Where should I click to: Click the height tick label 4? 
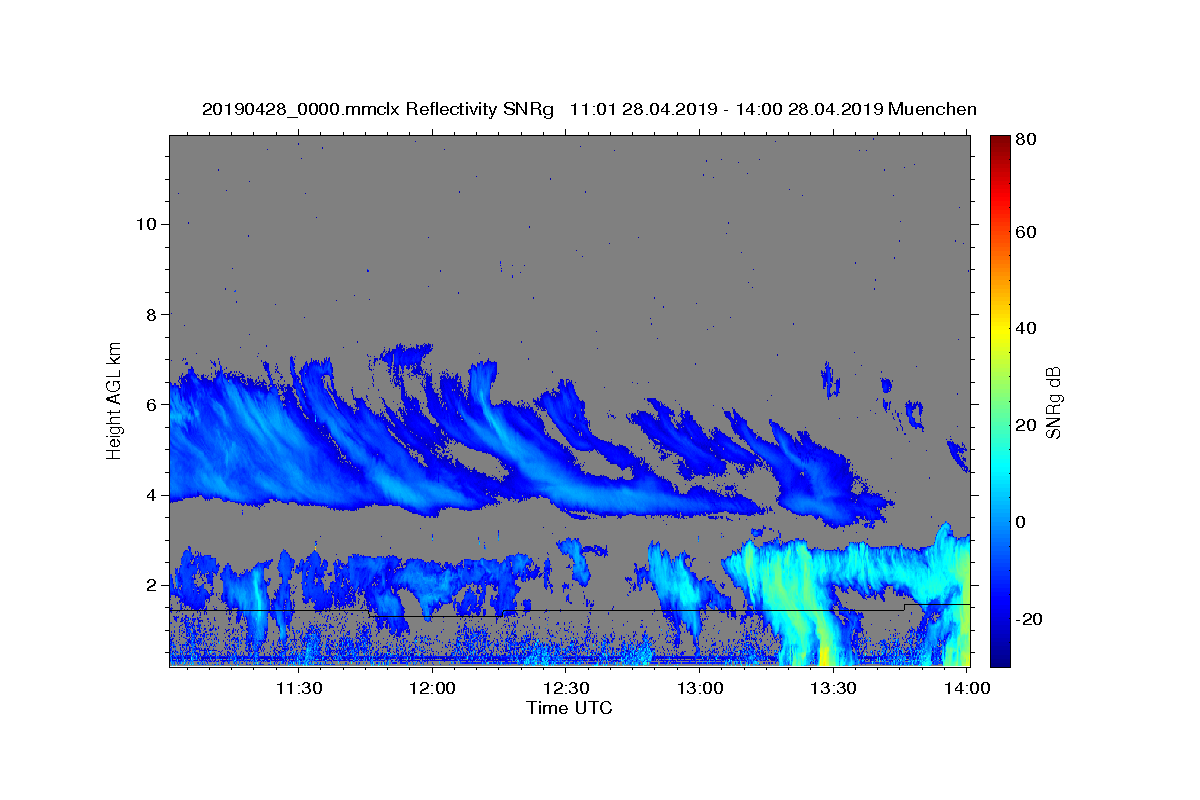click(150, 495)
